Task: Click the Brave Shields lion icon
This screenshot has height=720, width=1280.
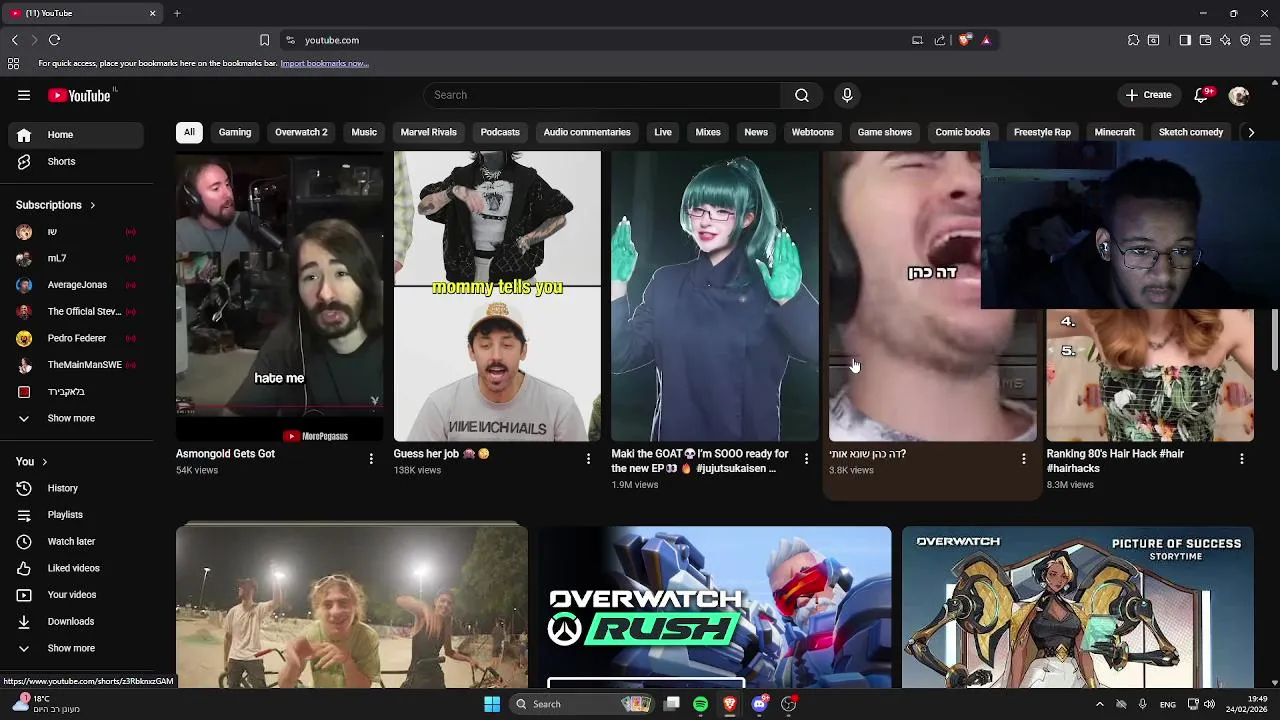Action: pyautogui.click(x=964, y=40)
